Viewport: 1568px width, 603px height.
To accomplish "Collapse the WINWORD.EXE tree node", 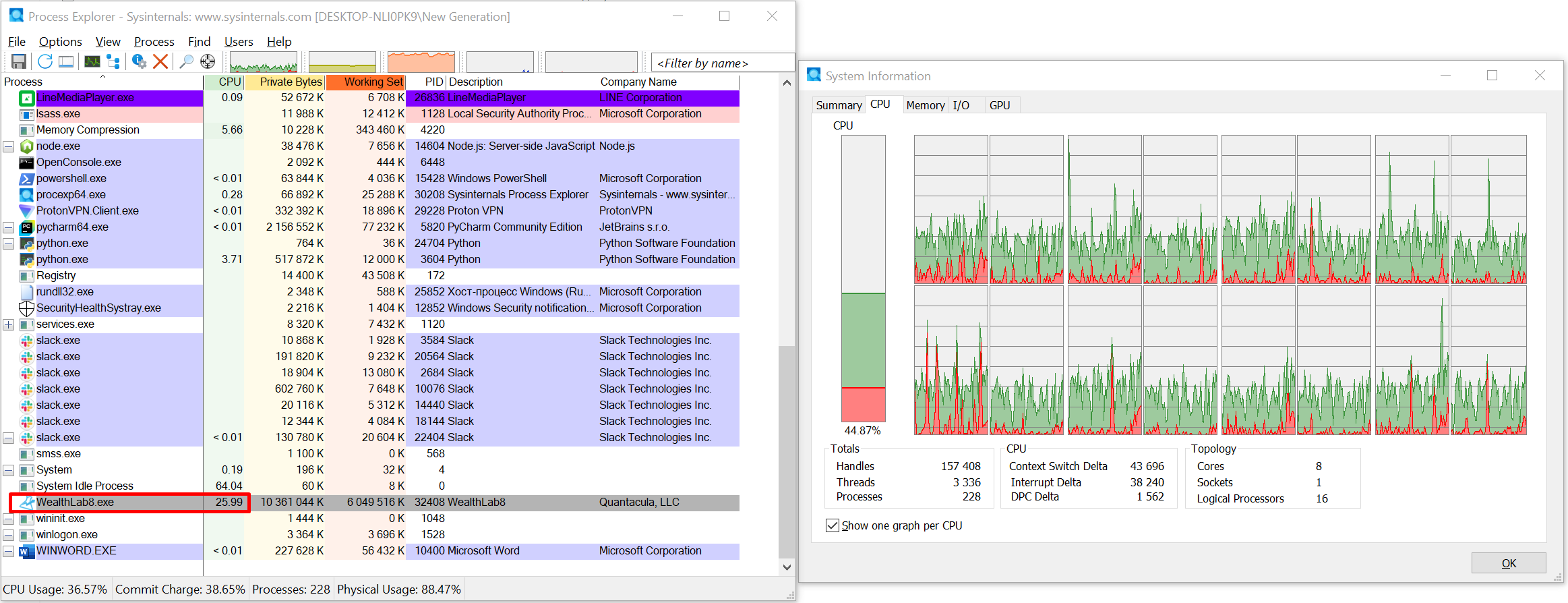I will (9, 551).
